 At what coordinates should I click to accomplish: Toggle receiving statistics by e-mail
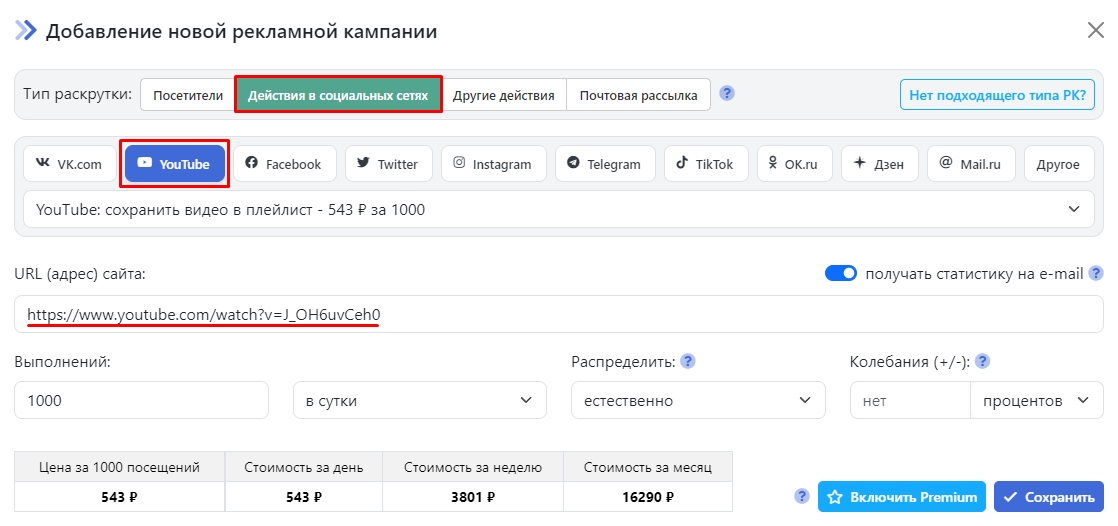[841, 273]
